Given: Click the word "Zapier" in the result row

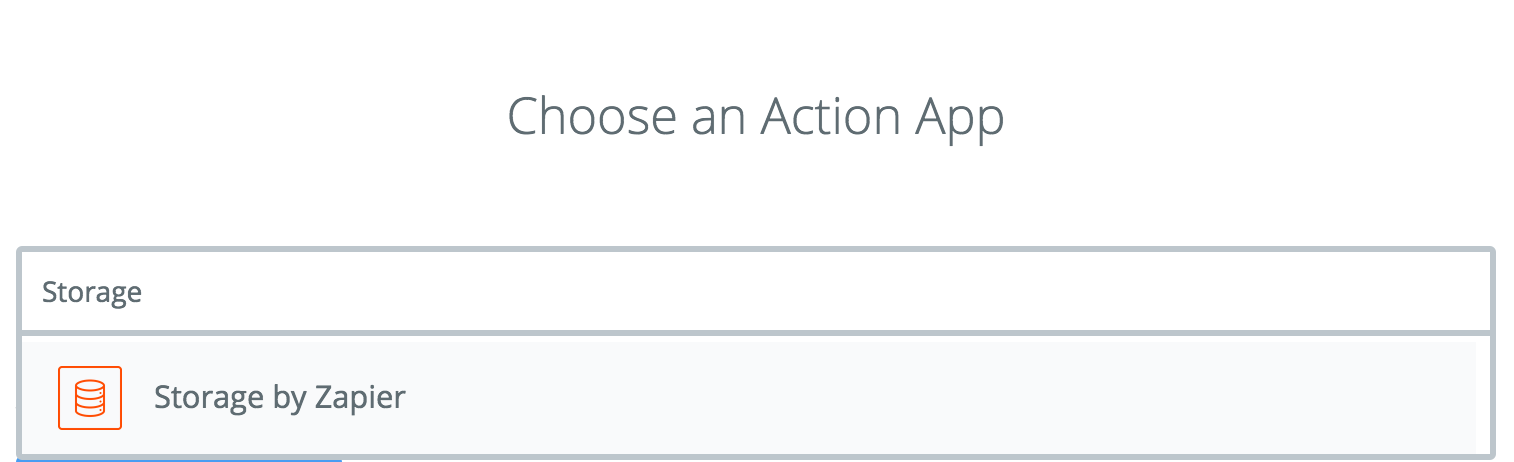Looking at the screenshot, I should pyautogui.click(x=360, y=398).
